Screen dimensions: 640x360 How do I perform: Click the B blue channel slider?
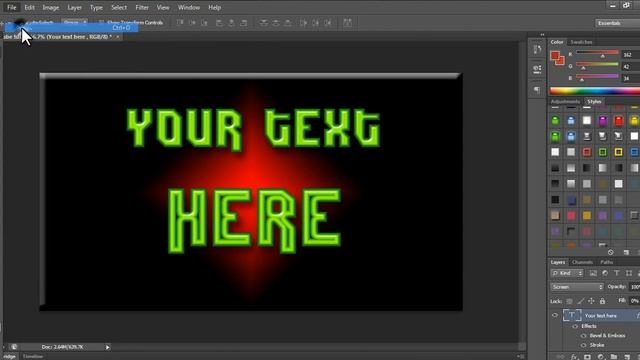597,77
